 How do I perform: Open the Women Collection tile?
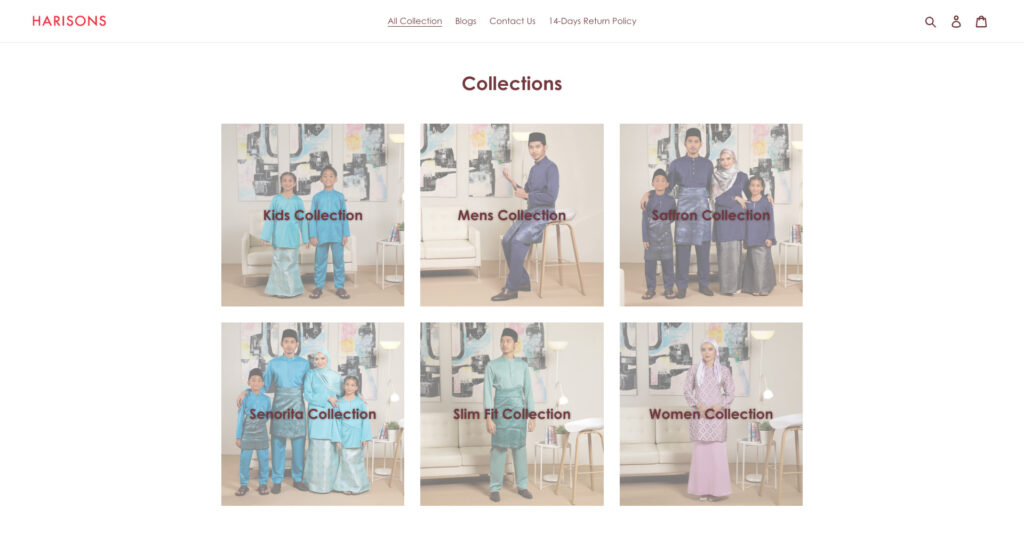pyautogui.click(x=711, y=414)
